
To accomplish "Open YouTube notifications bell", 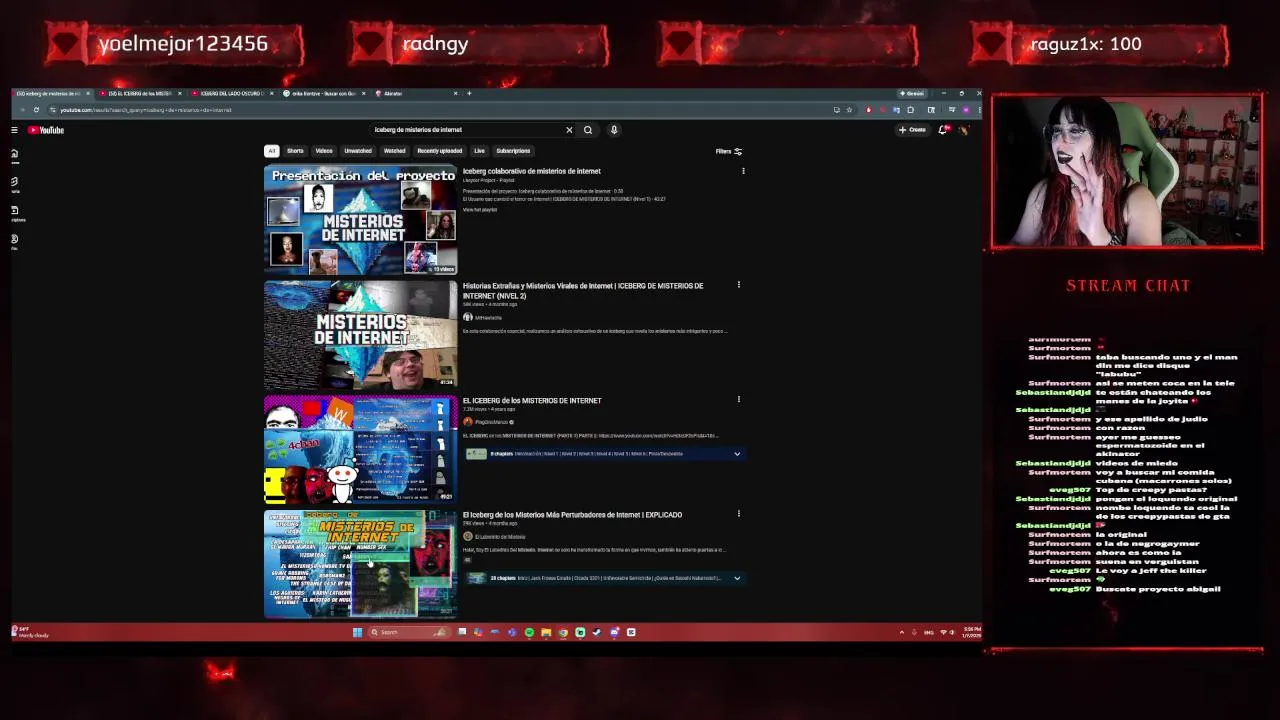I will (944, 130).
